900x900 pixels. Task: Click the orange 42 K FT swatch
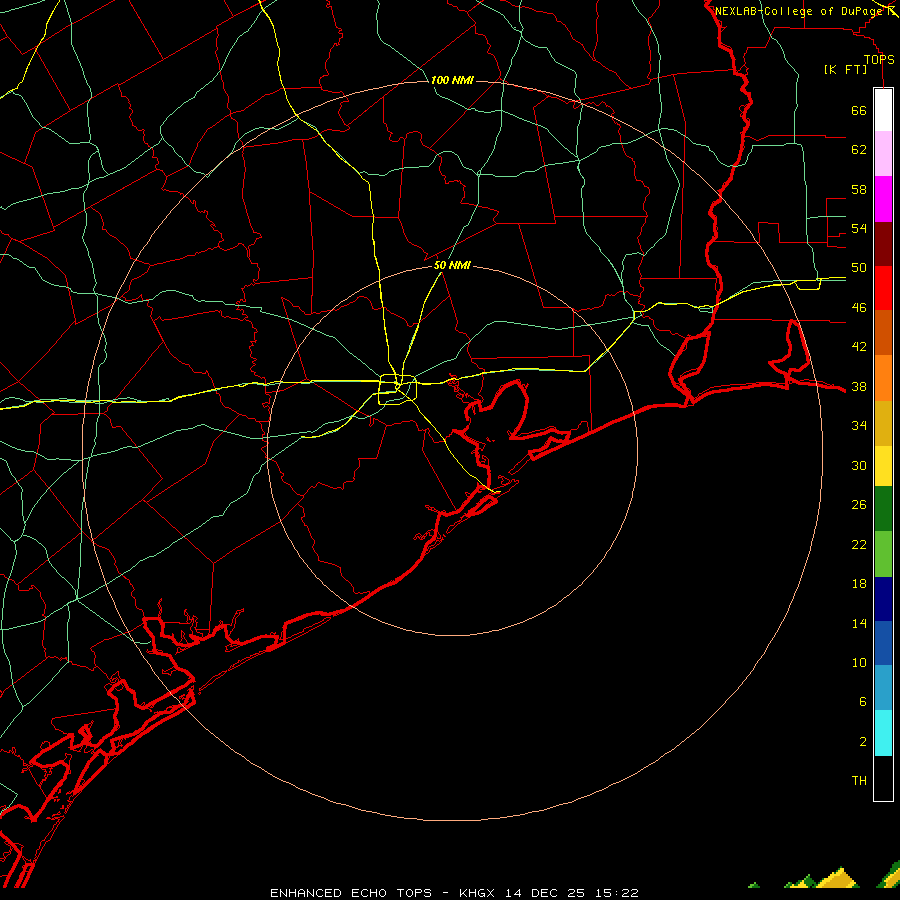coord(883,378)
